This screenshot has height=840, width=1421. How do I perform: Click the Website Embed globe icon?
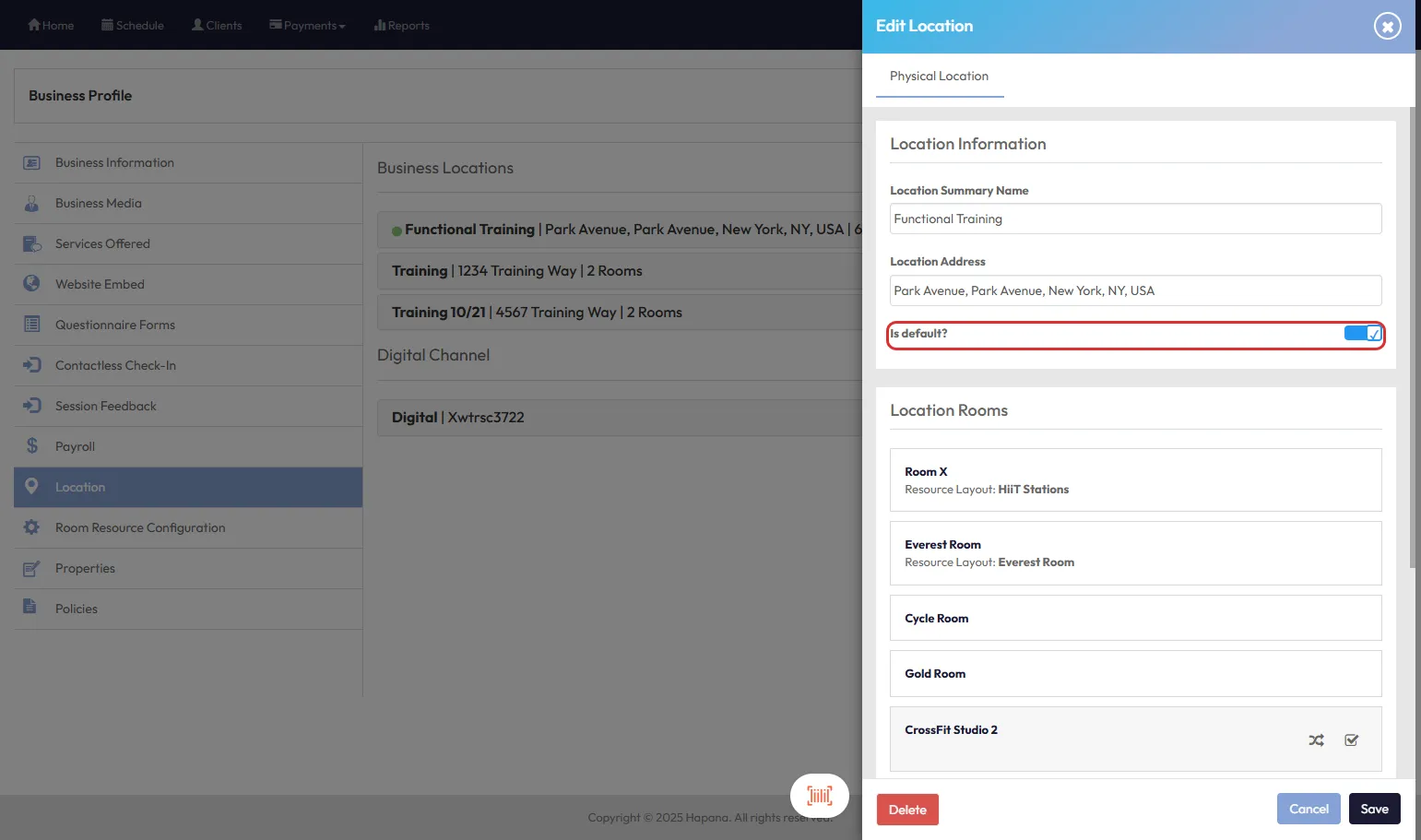pyautogui.click(x=32, y=284)
